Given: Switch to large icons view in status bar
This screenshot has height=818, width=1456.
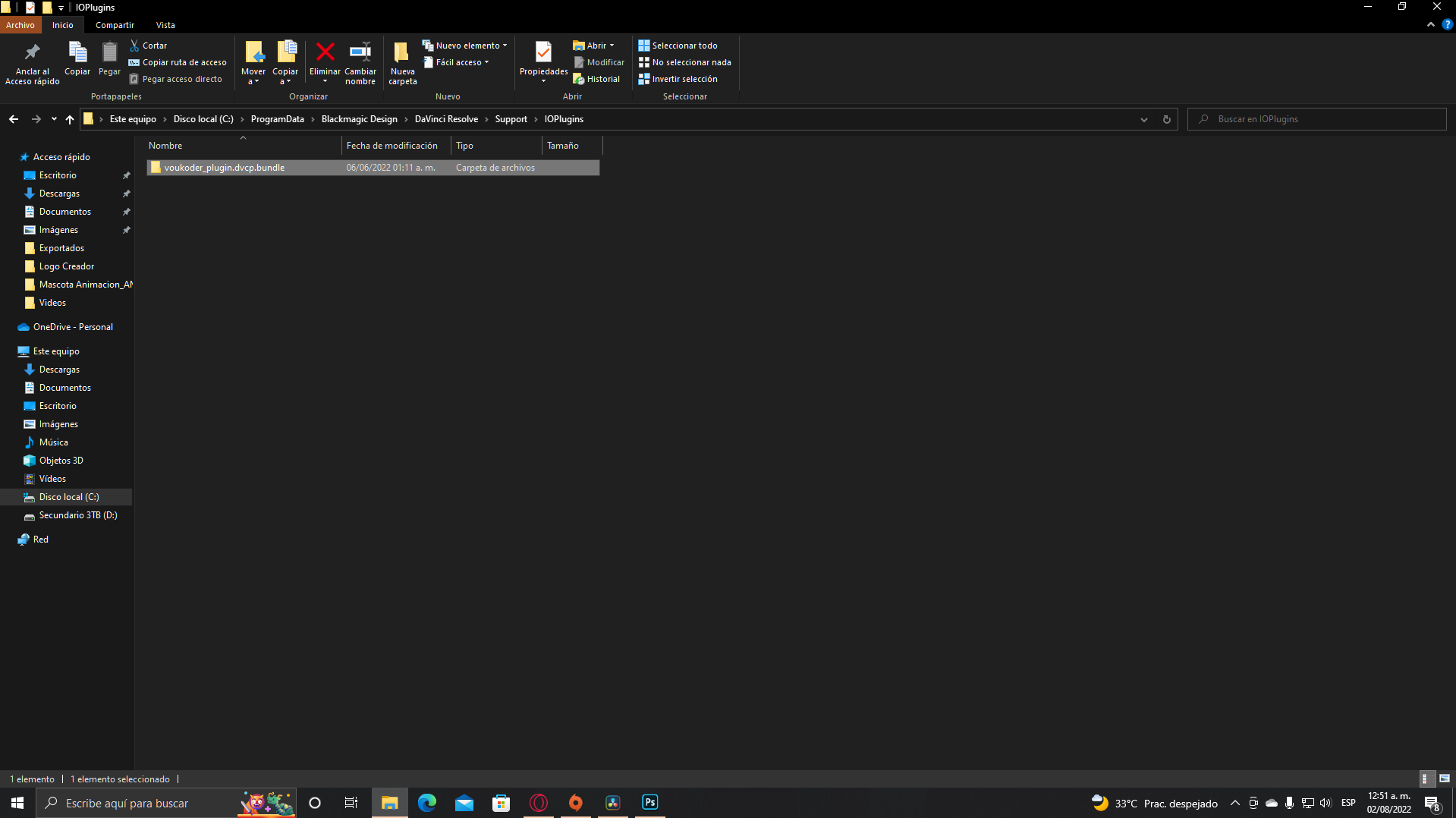Looking at the screenshot, I should 1445,779.
